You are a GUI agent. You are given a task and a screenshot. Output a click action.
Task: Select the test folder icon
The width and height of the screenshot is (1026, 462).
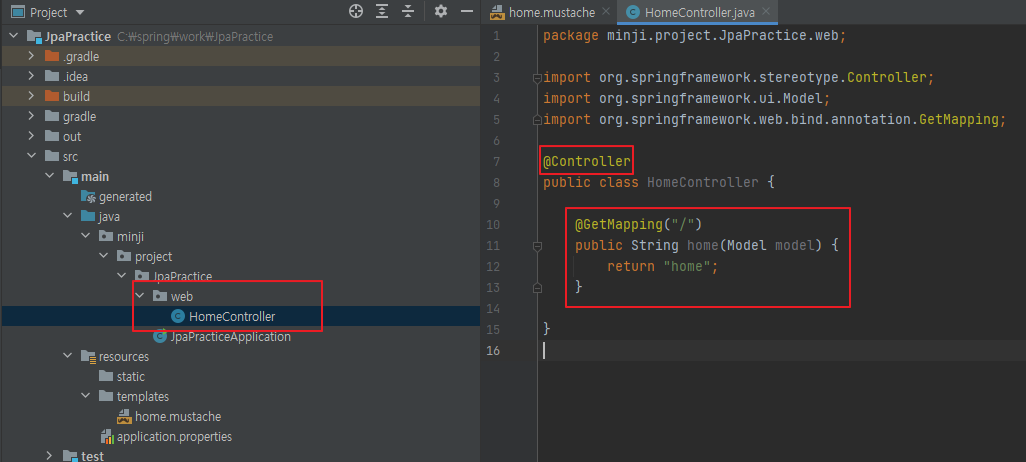71,455
